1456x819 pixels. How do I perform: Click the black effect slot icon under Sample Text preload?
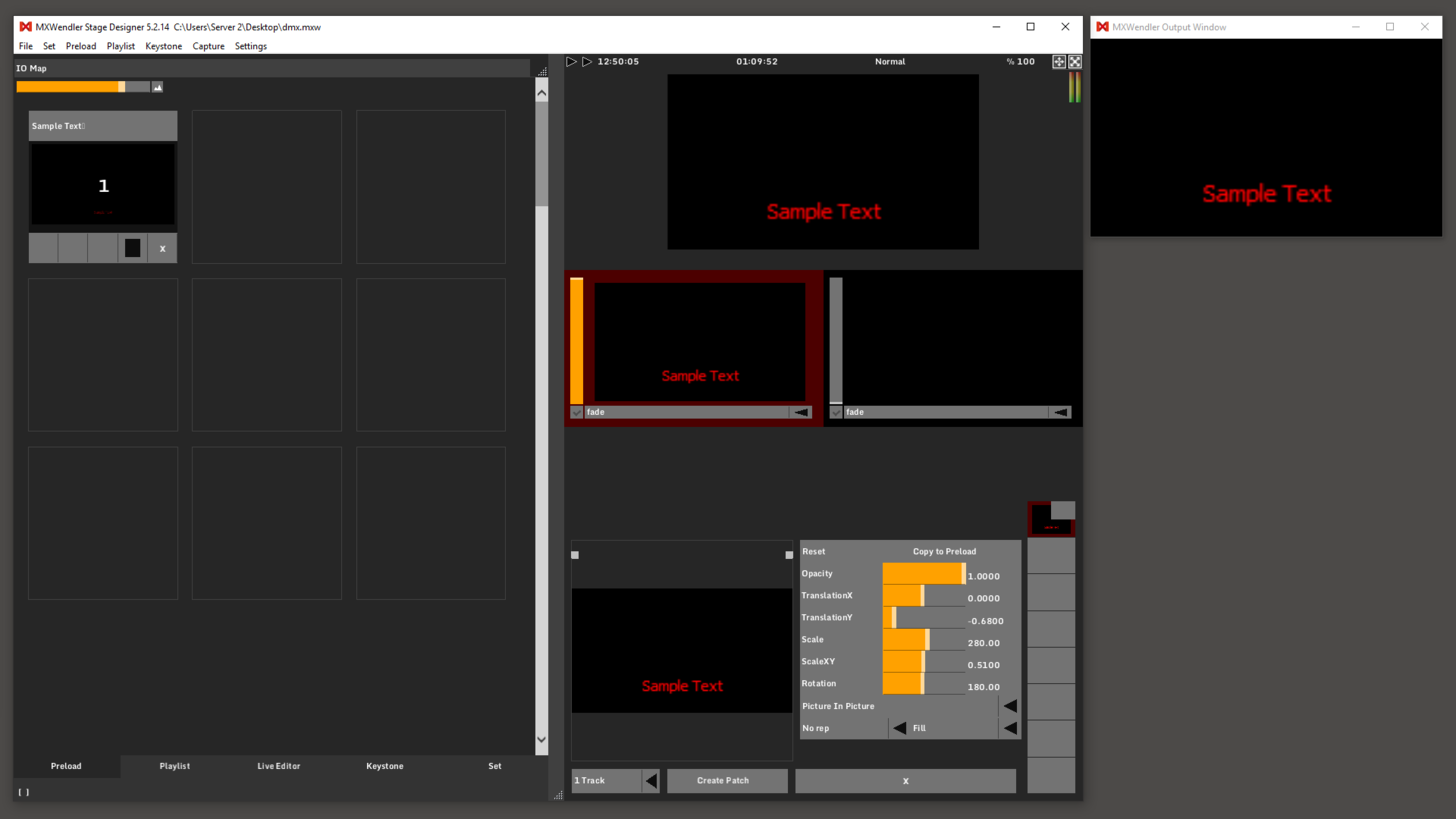click(131, 247)
